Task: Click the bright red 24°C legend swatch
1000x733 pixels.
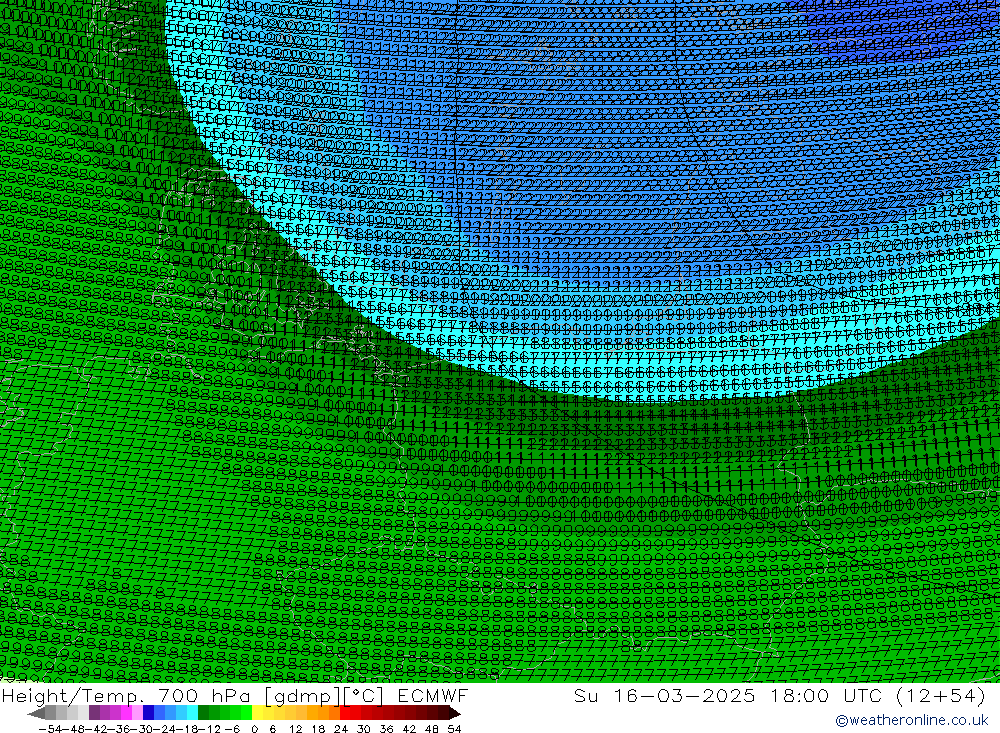Action: point(345,713)
